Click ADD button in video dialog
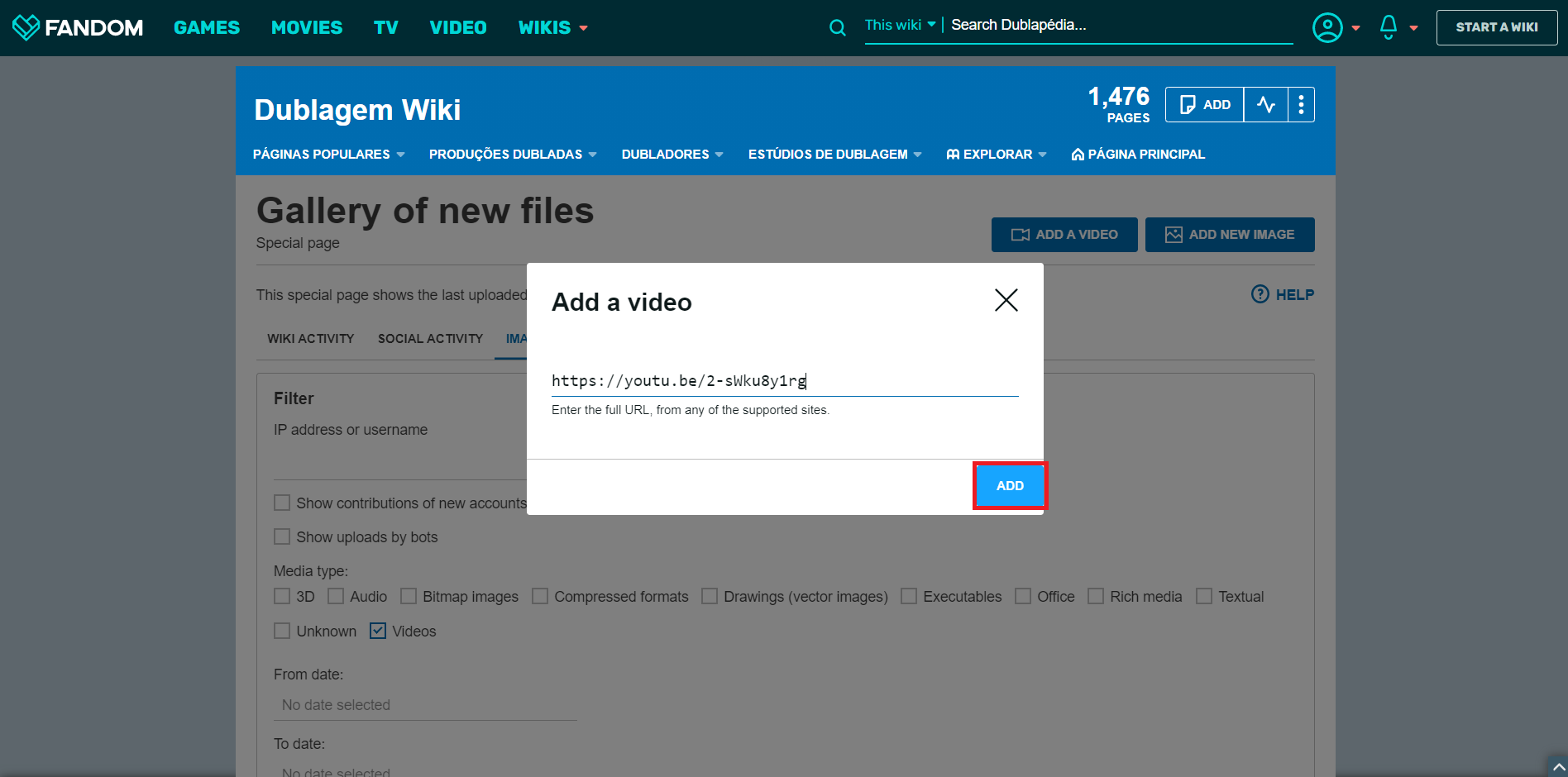Viewport: 1568px width, 777px height. (1010, 486)
